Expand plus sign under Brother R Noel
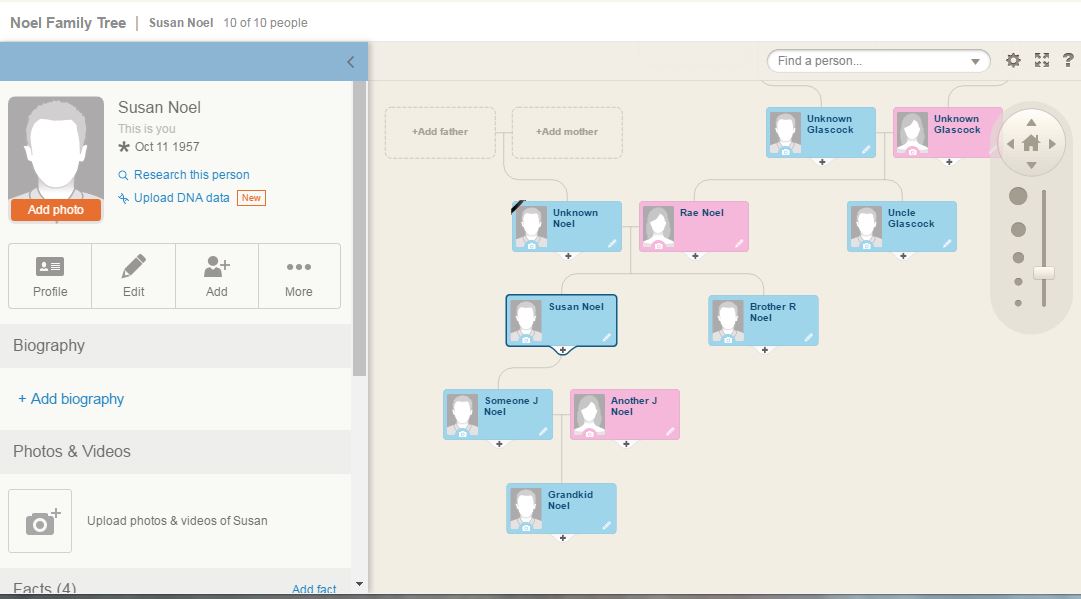The image size is (1081, 599). 765,350
